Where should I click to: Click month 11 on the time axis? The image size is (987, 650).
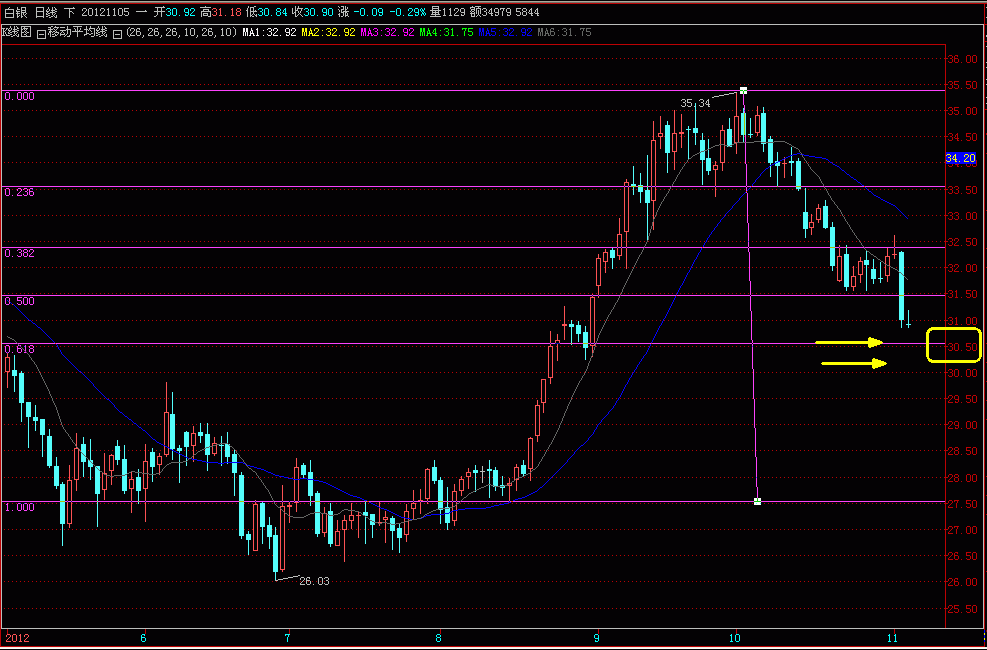[x=894, y=639]
